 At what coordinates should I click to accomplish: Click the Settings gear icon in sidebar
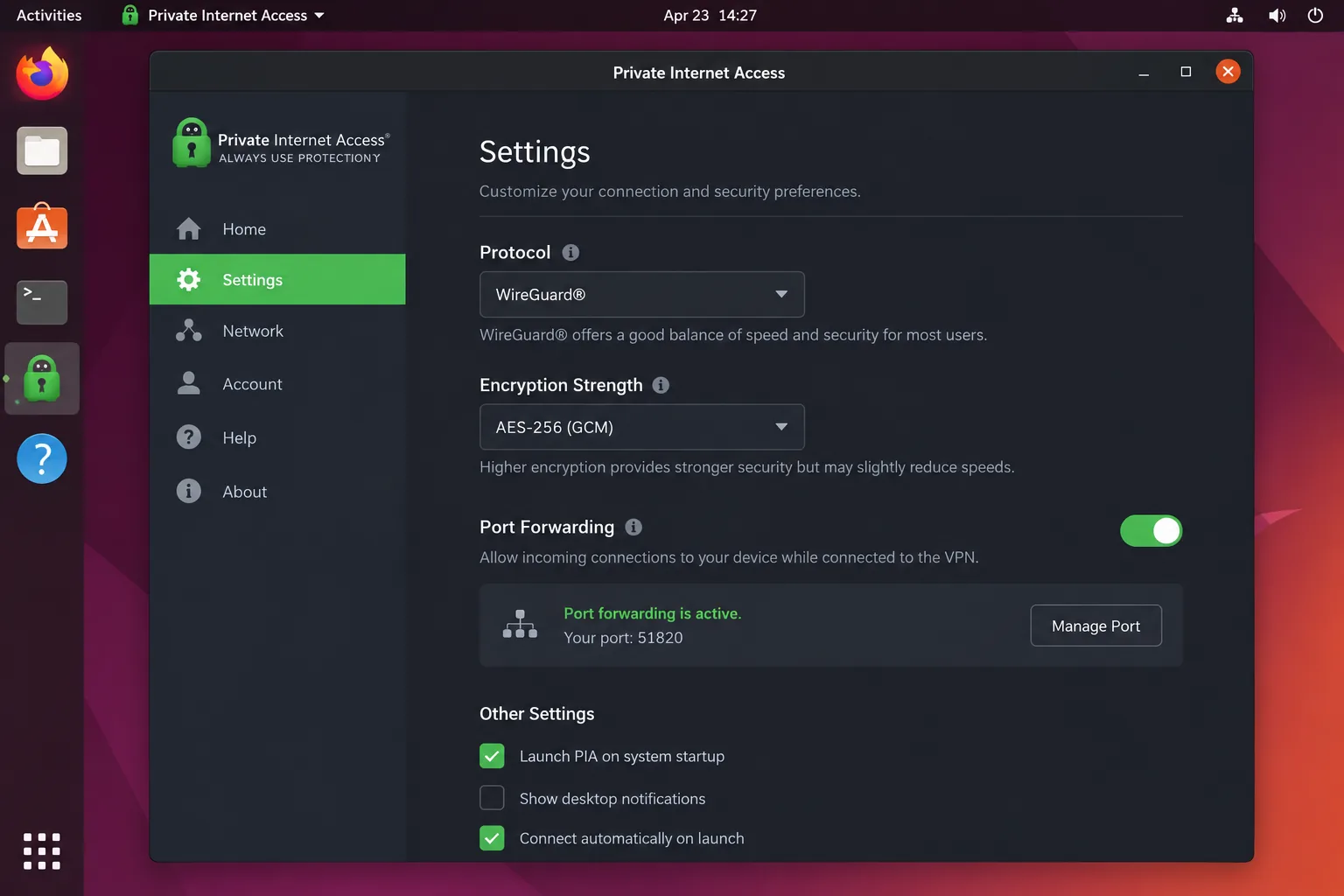[x=188, y=279]
